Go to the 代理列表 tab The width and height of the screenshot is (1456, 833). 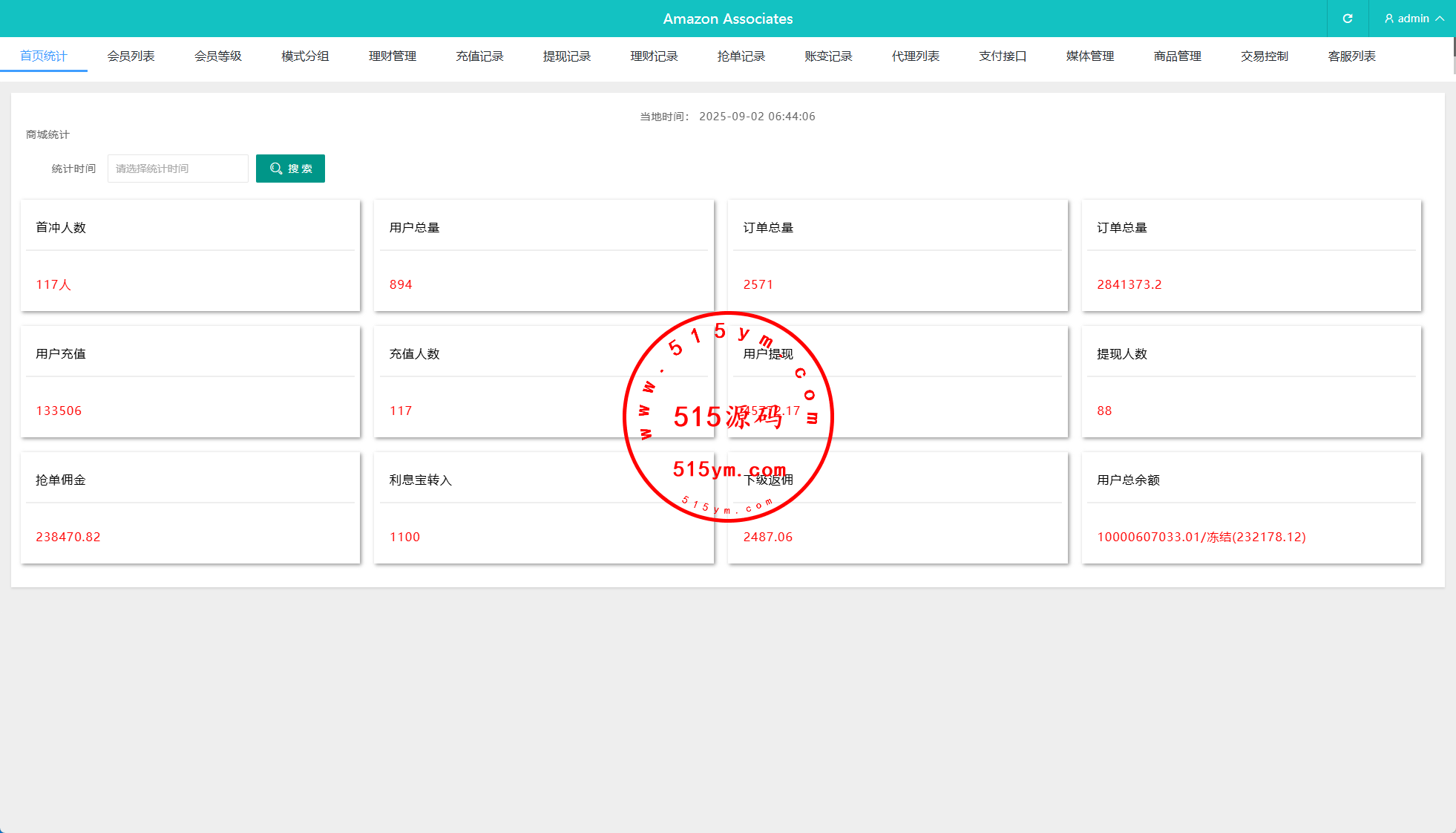click(916, 56)
